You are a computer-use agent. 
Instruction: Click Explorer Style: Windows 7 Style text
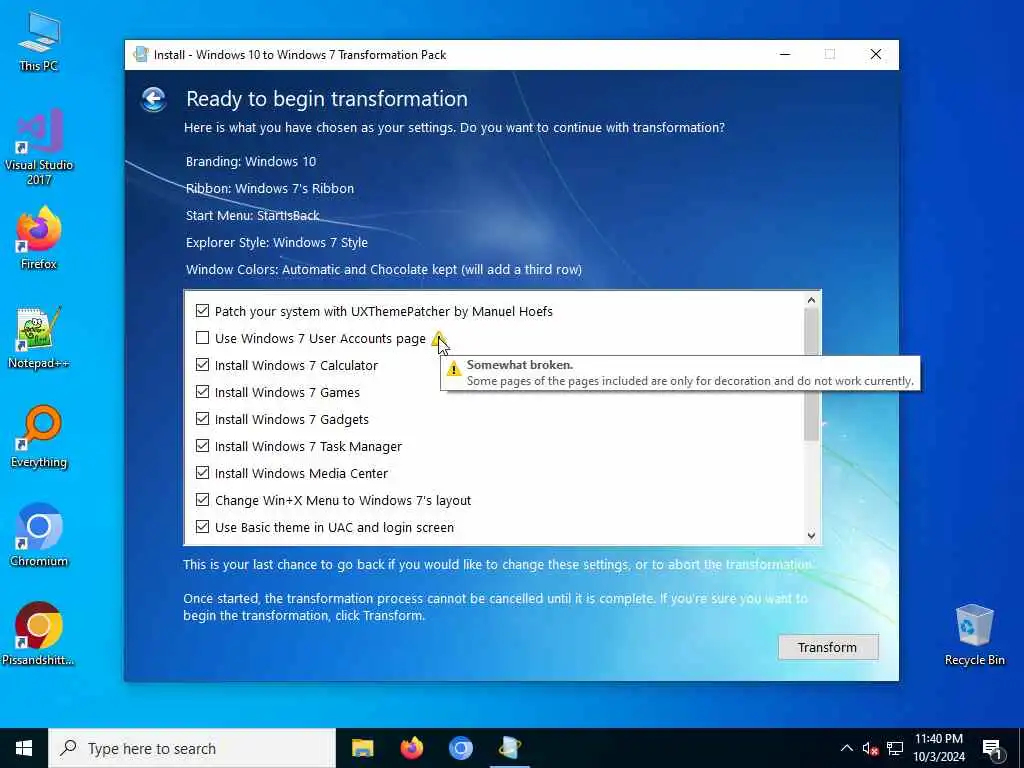point(277,242)
